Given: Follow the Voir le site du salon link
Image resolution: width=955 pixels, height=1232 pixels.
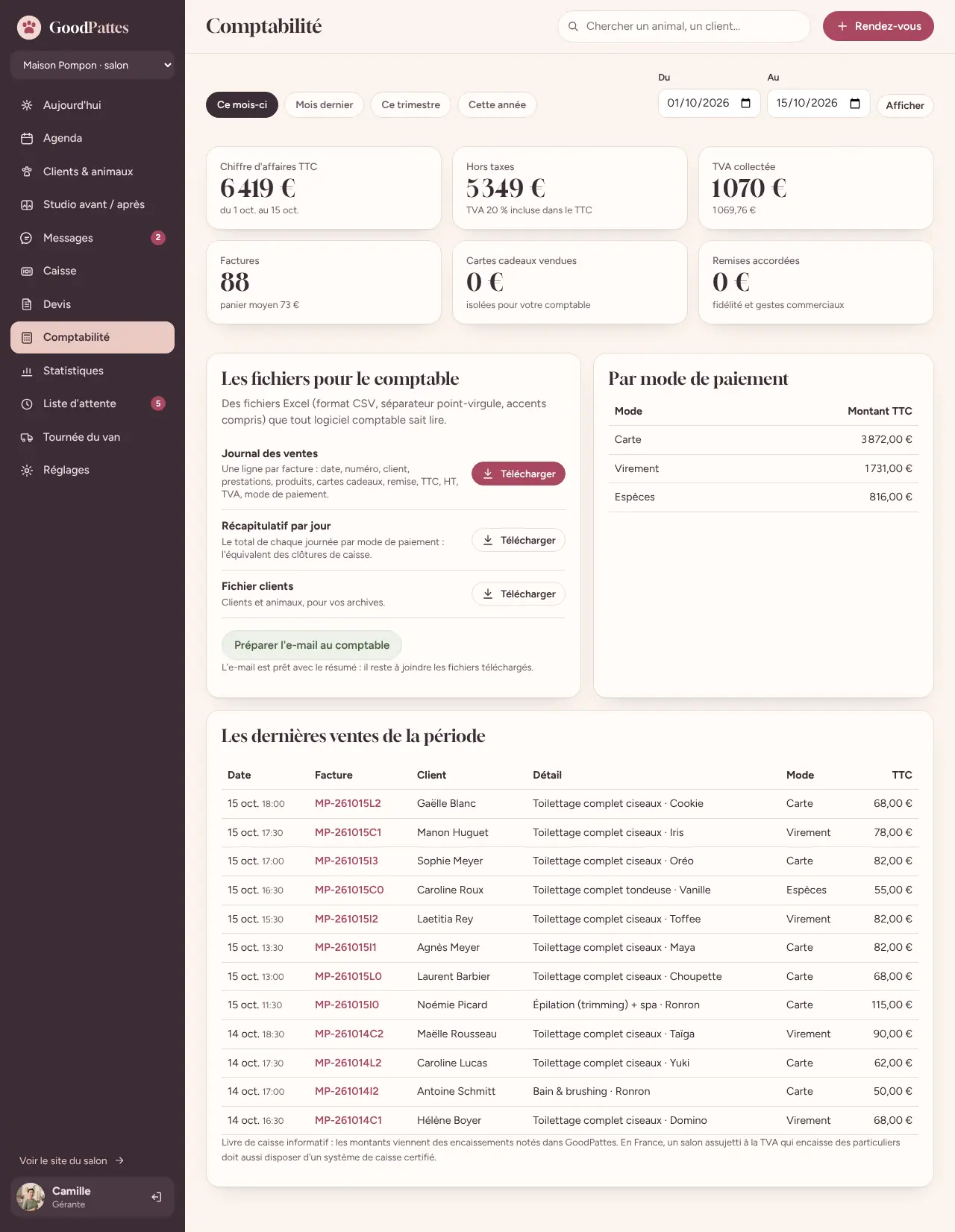Looking at the screenshot, I should pyautogui.click(x=72, y=1160).
